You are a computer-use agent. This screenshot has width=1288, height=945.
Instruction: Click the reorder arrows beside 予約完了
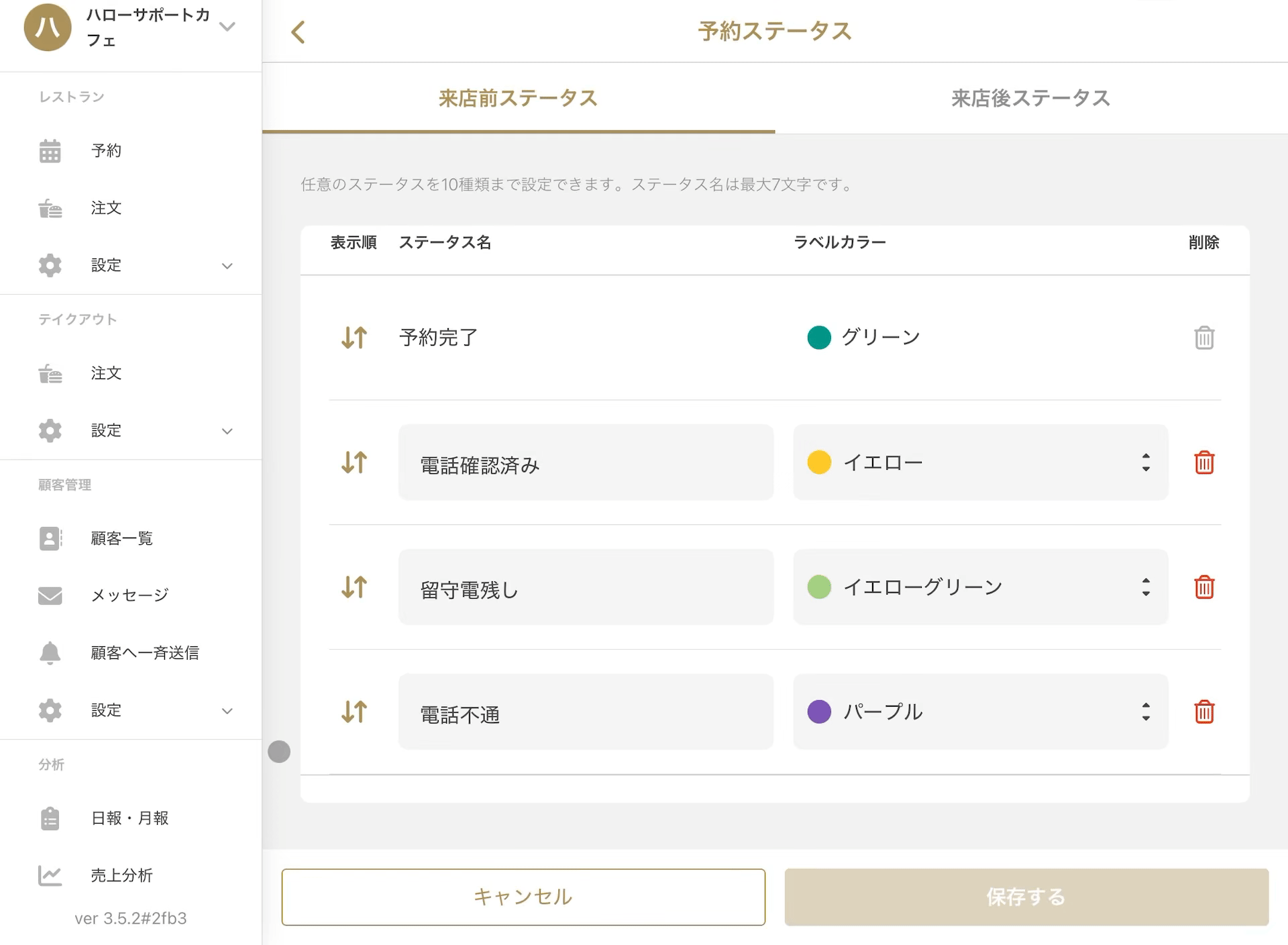(x=354, y=337)
